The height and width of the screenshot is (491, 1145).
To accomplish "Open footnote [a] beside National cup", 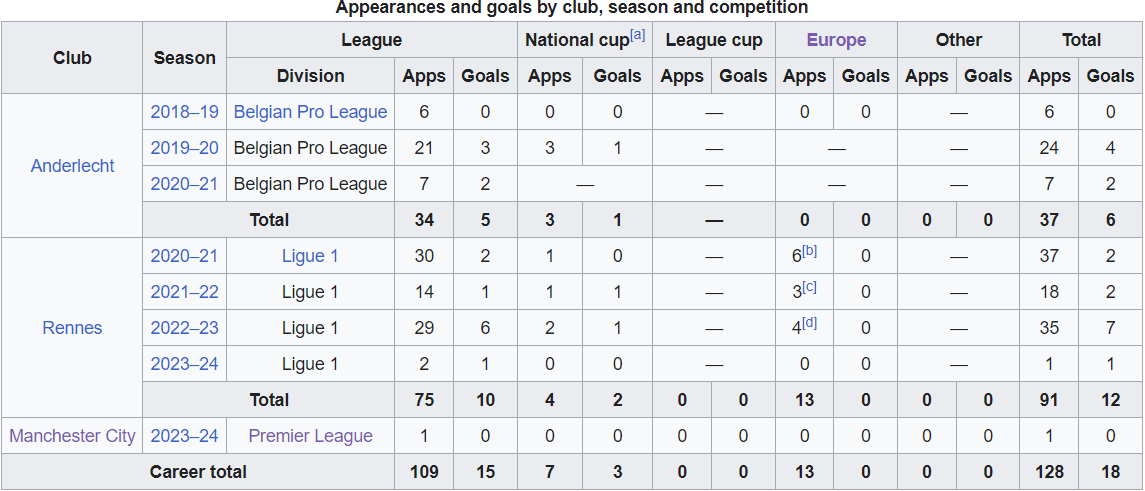I will pos(637,34).
